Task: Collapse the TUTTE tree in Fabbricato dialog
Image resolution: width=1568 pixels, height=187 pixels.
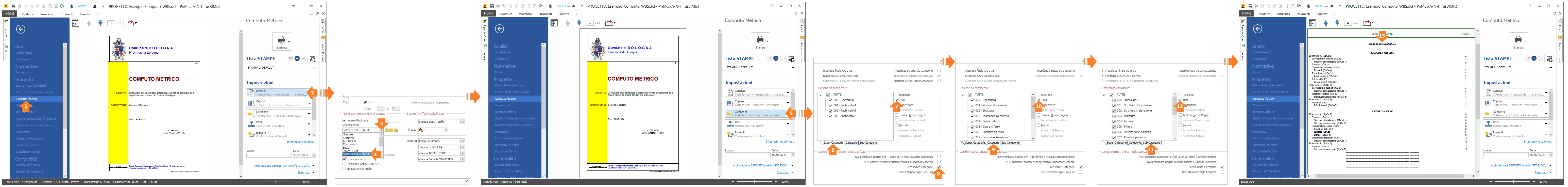Action: point(820,95)
